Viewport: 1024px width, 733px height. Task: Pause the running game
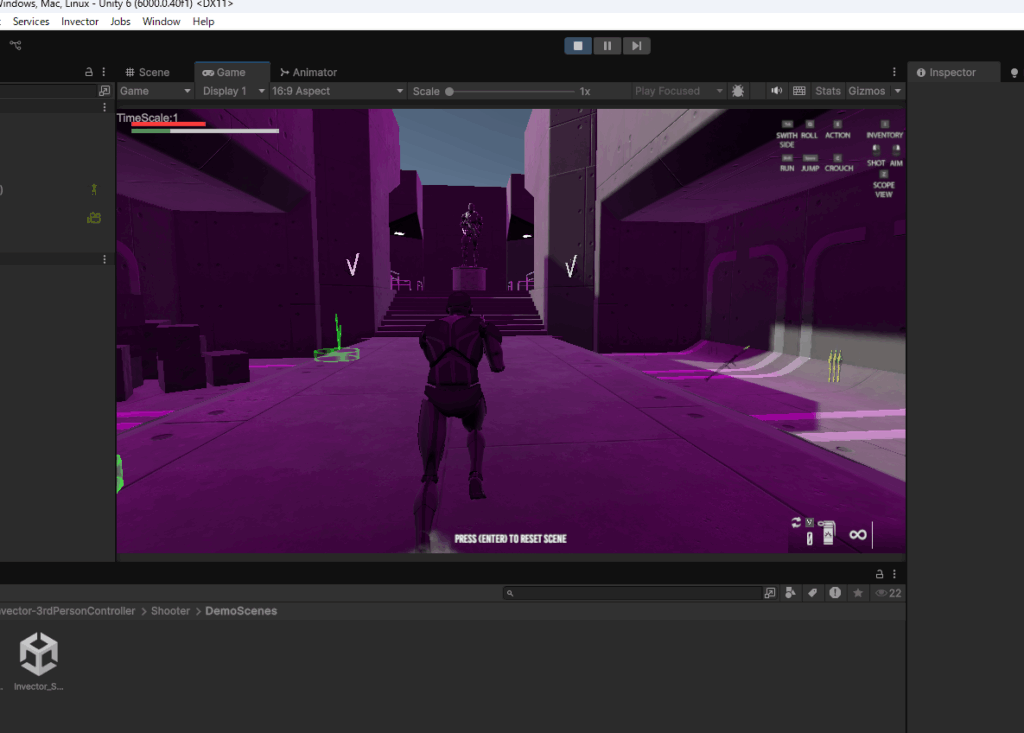coord(607,46)
